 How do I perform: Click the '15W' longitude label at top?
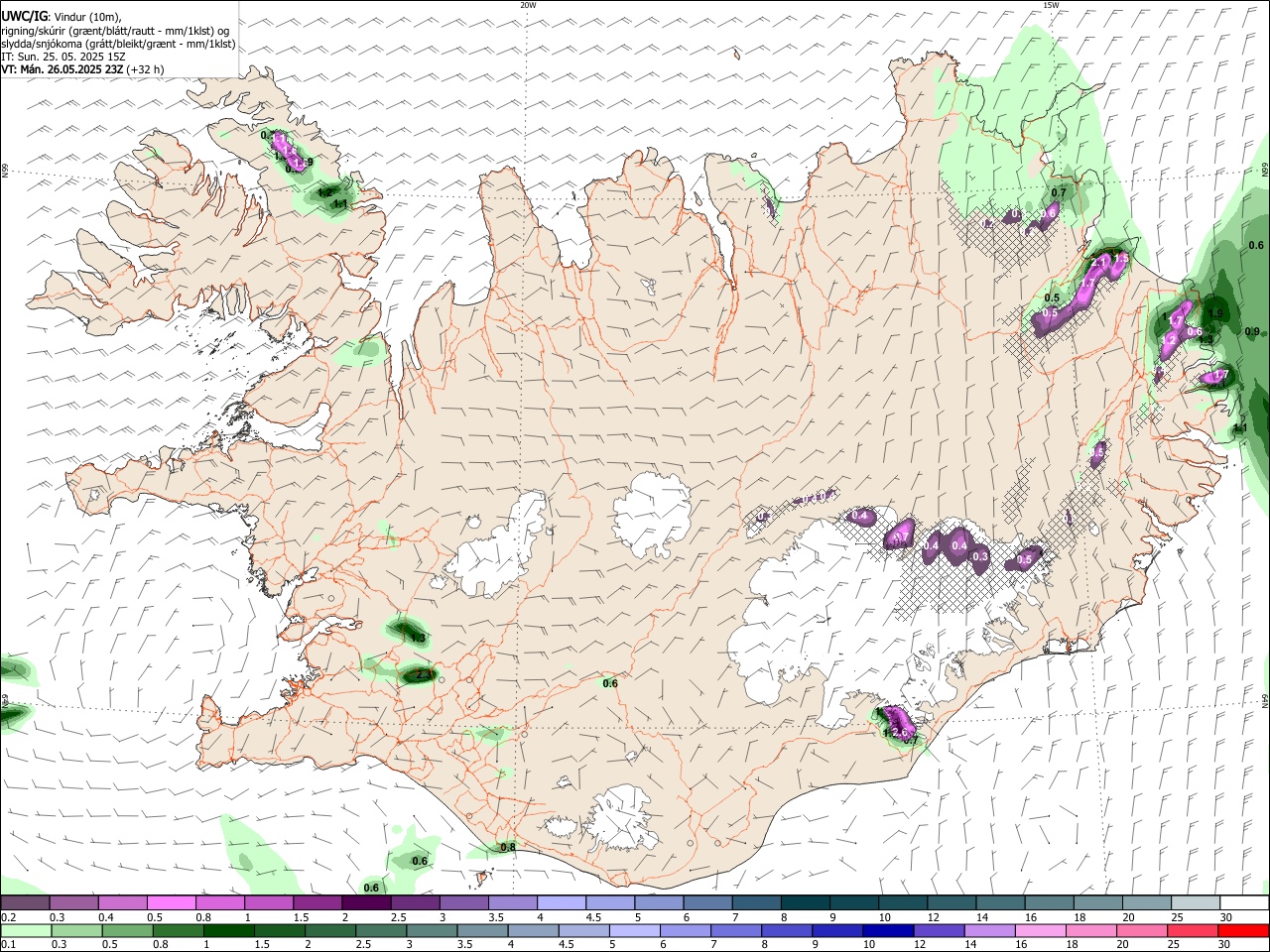[x=1051, y=5]
